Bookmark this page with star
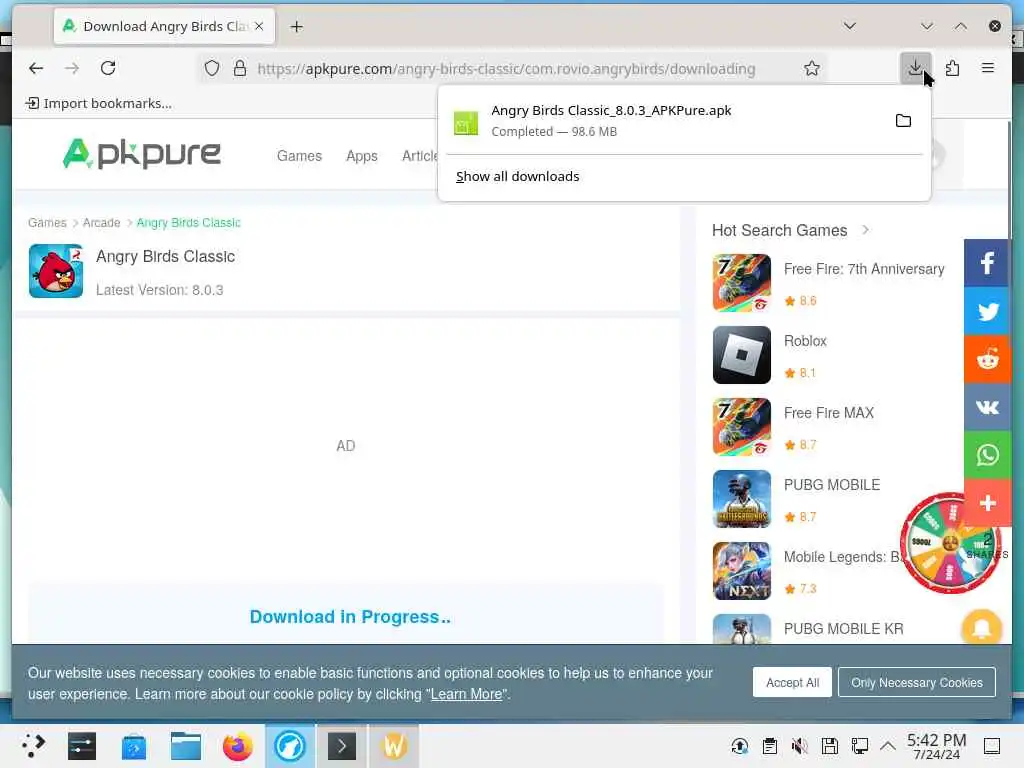Screen dimensions: 1024x768 [x=812, y=68]
